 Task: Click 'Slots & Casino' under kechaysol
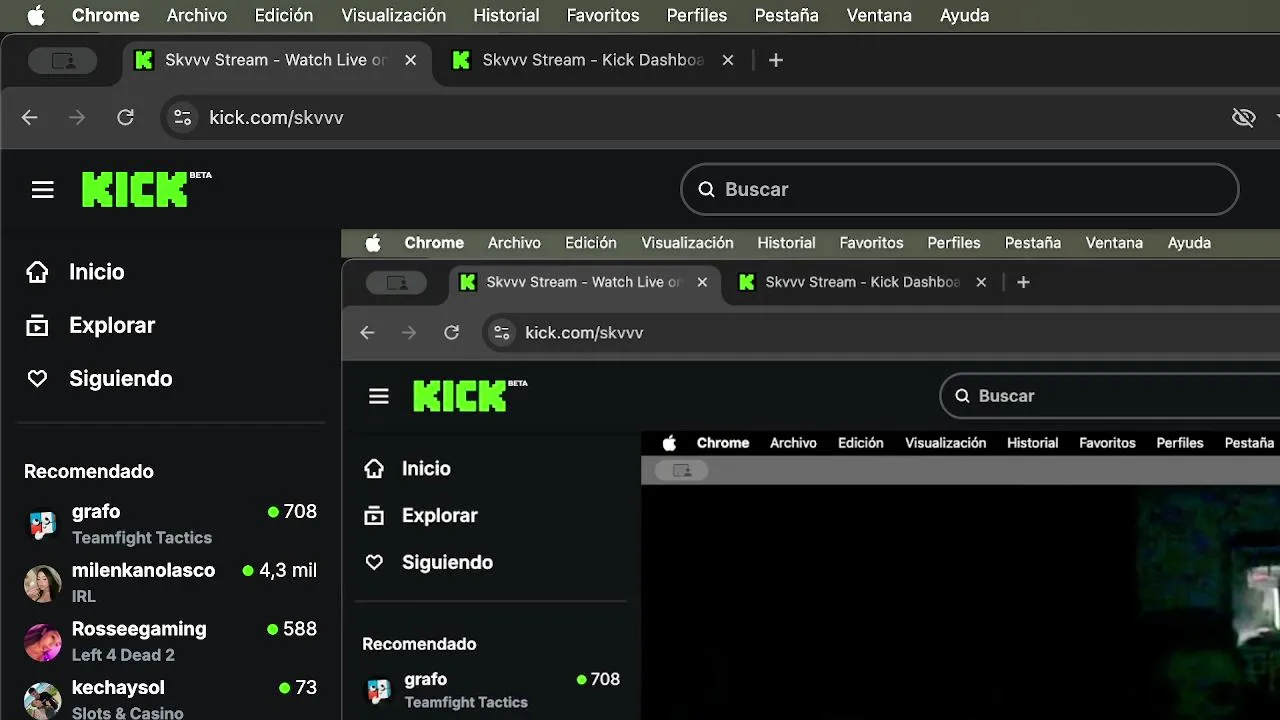[x=128, y=713]
